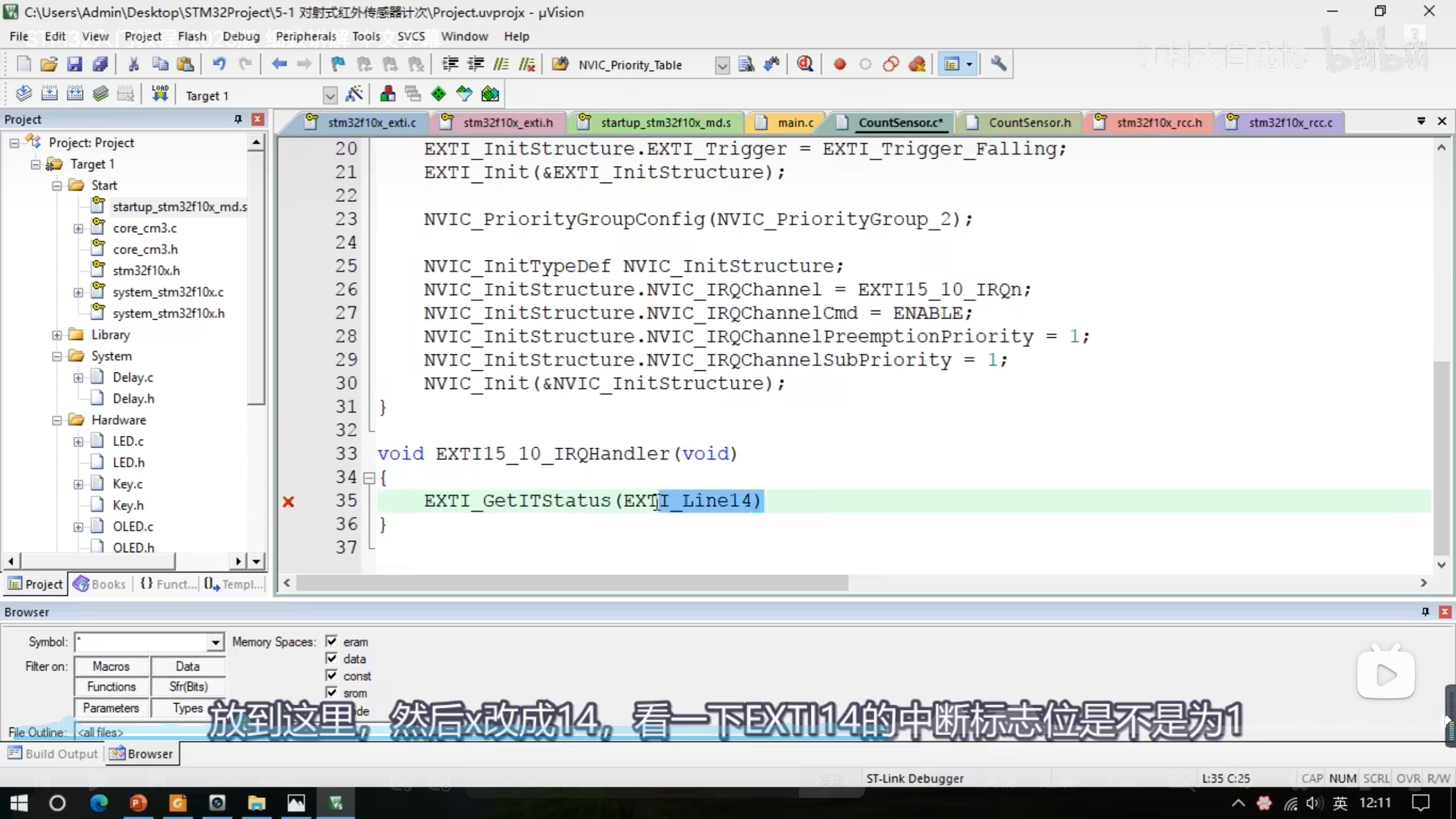Screen dimensions: 1456x819
Task: Open the Target 1 dropdown arrow
Action: 330,96
